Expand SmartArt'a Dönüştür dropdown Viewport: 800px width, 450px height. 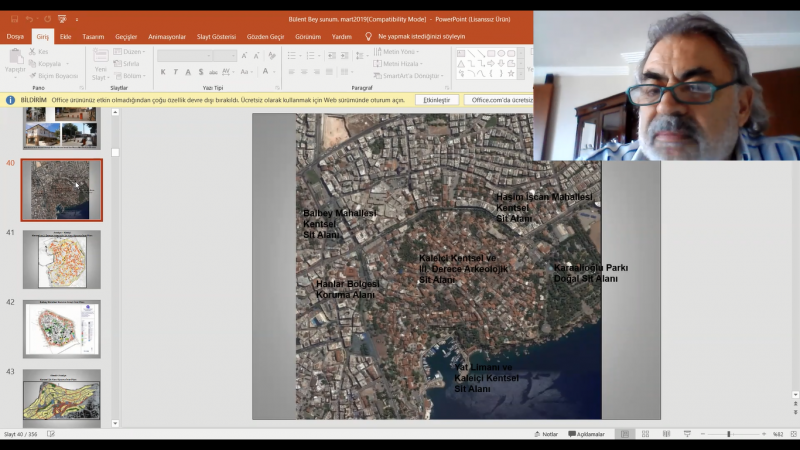(412, 76)
